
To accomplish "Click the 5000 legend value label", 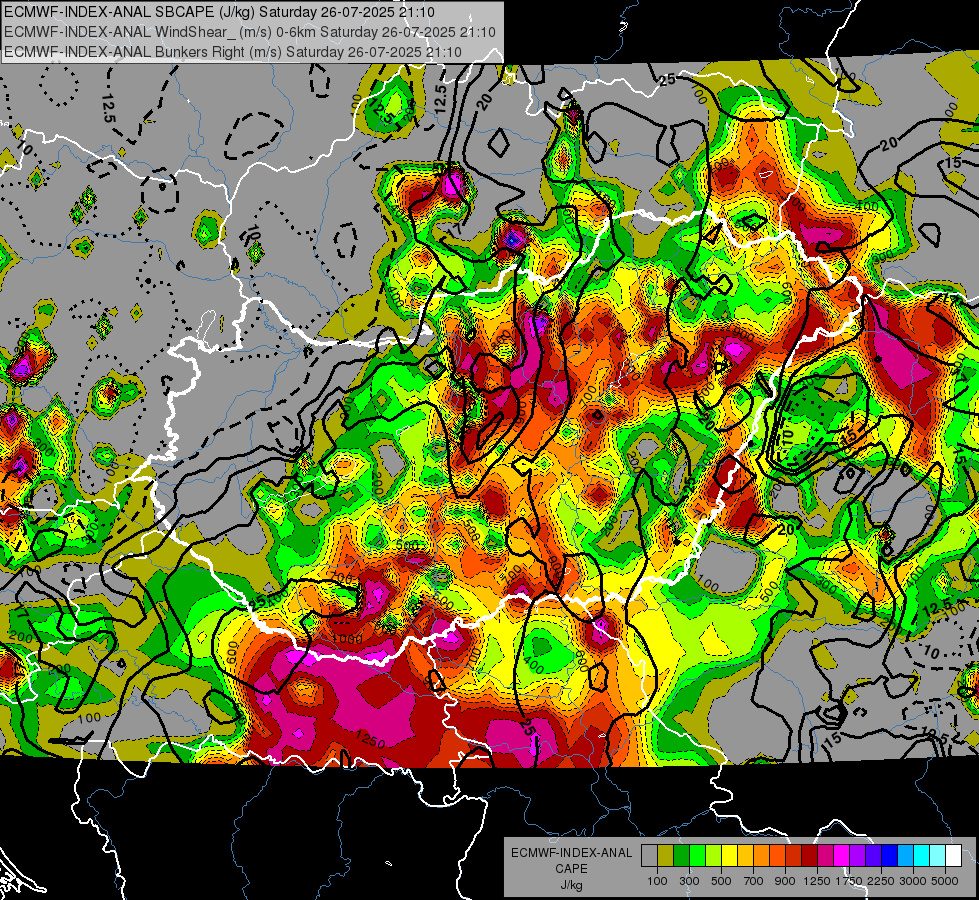I will click(x=945, y=881).
